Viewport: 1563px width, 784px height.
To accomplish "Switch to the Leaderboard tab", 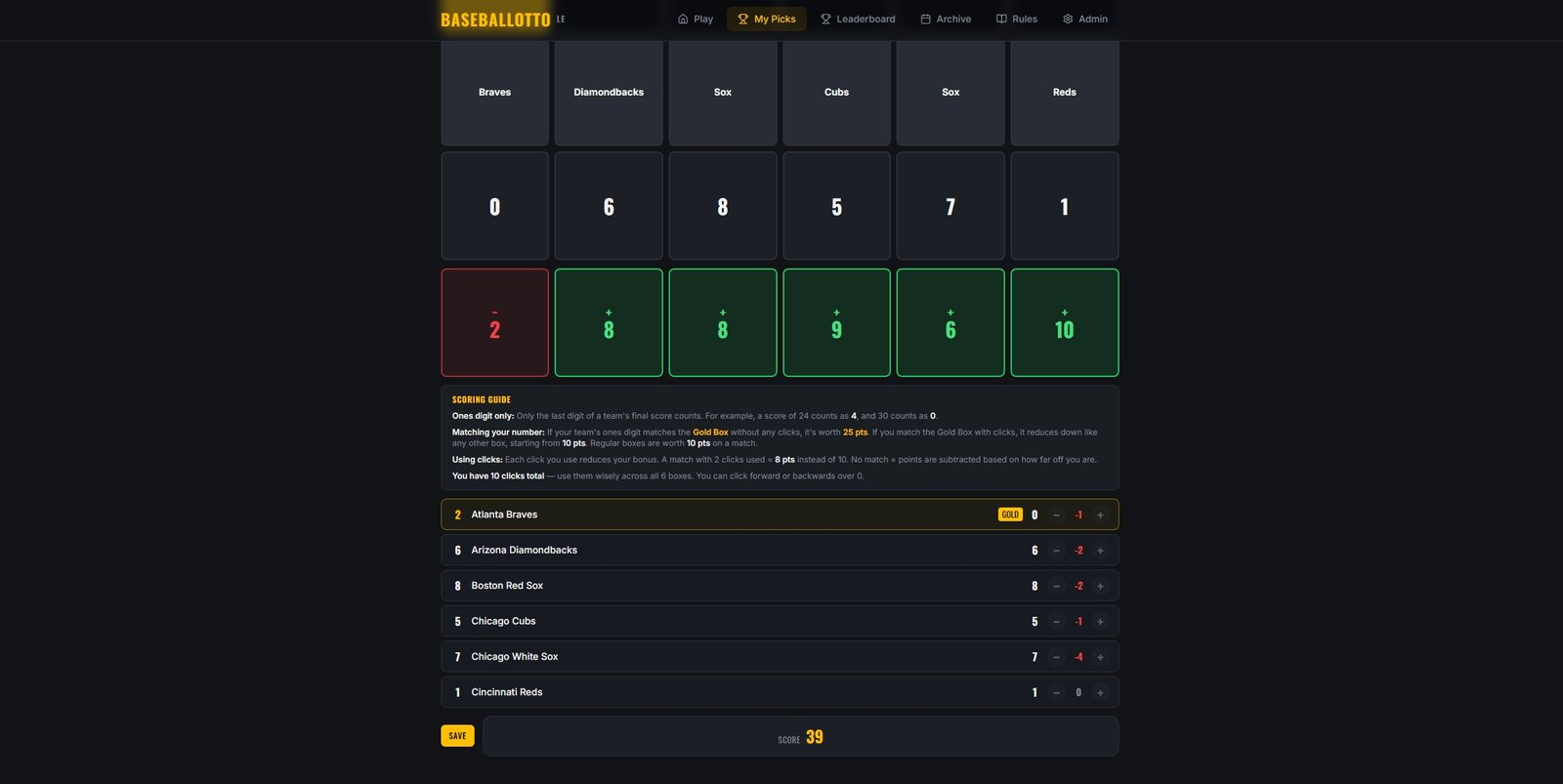I will coord(857,19).
